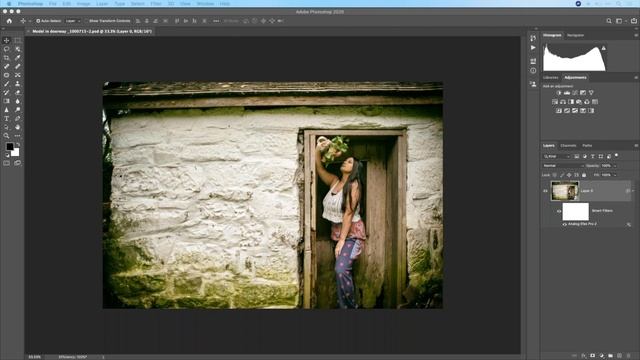Click the background color swatch
Screen dimensions: 640x360
pos(16,153)
